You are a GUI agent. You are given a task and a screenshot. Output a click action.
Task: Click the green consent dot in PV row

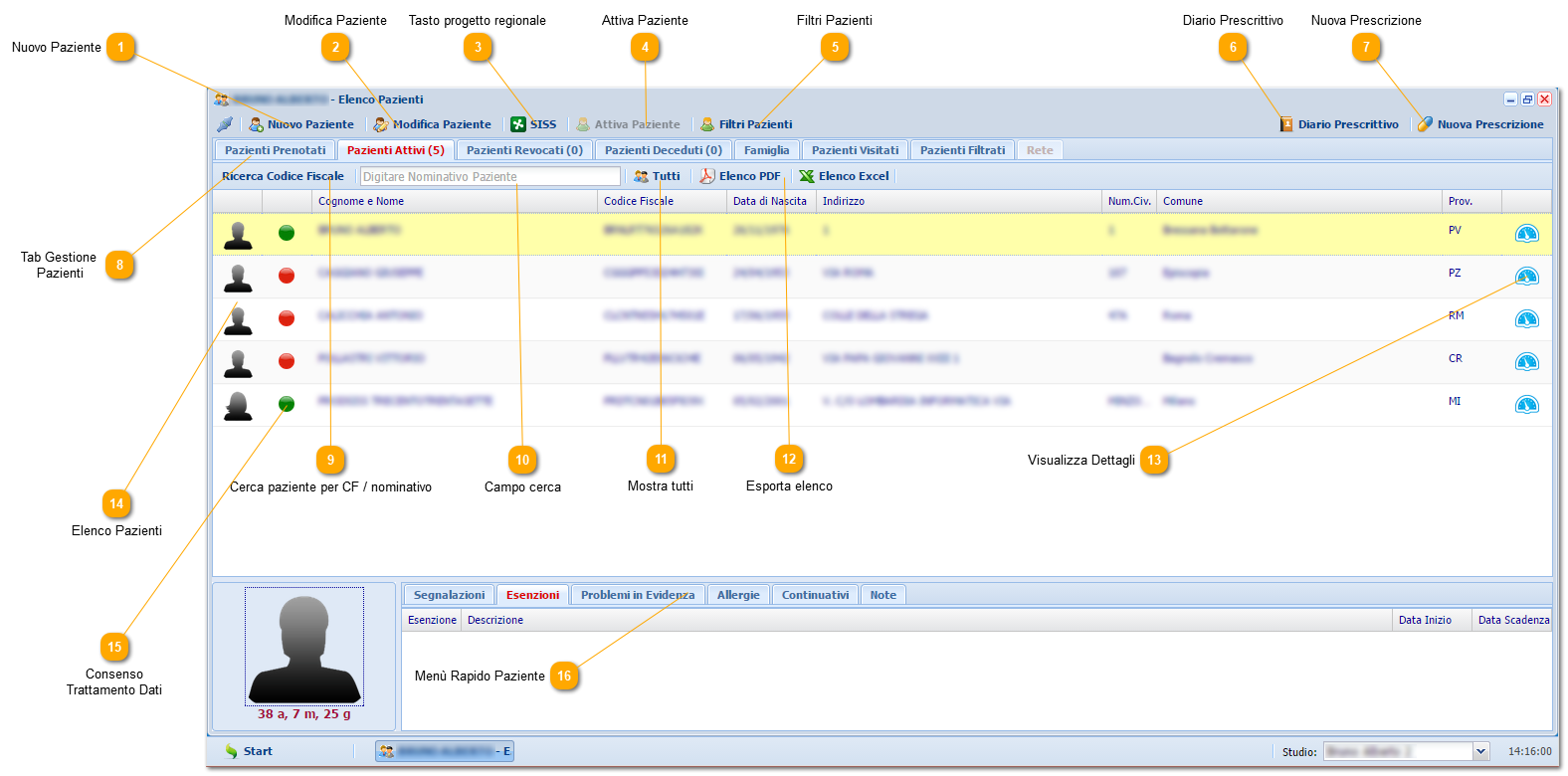point(287,233)
